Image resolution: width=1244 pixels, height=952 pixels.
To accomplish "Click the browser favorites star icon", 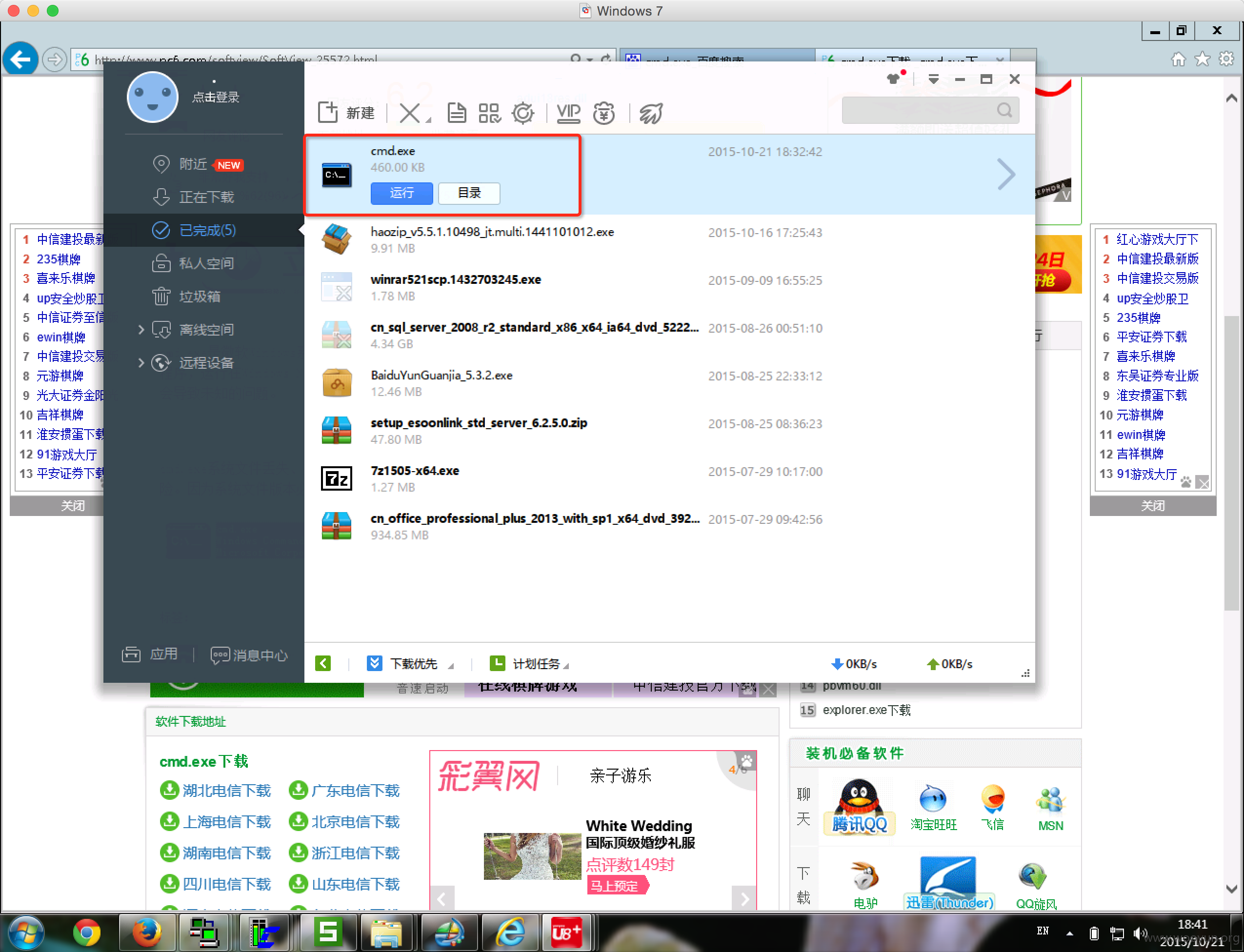I will click(1202, 59).
